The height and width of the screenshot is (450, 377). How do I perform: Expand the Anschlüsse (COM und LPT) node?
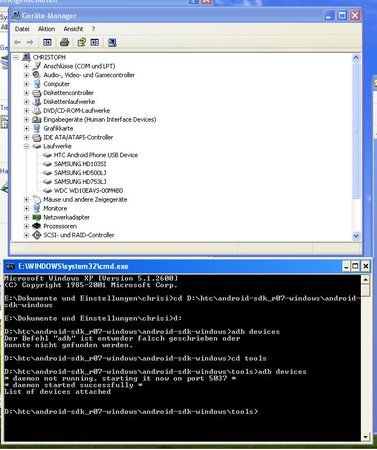26,66
